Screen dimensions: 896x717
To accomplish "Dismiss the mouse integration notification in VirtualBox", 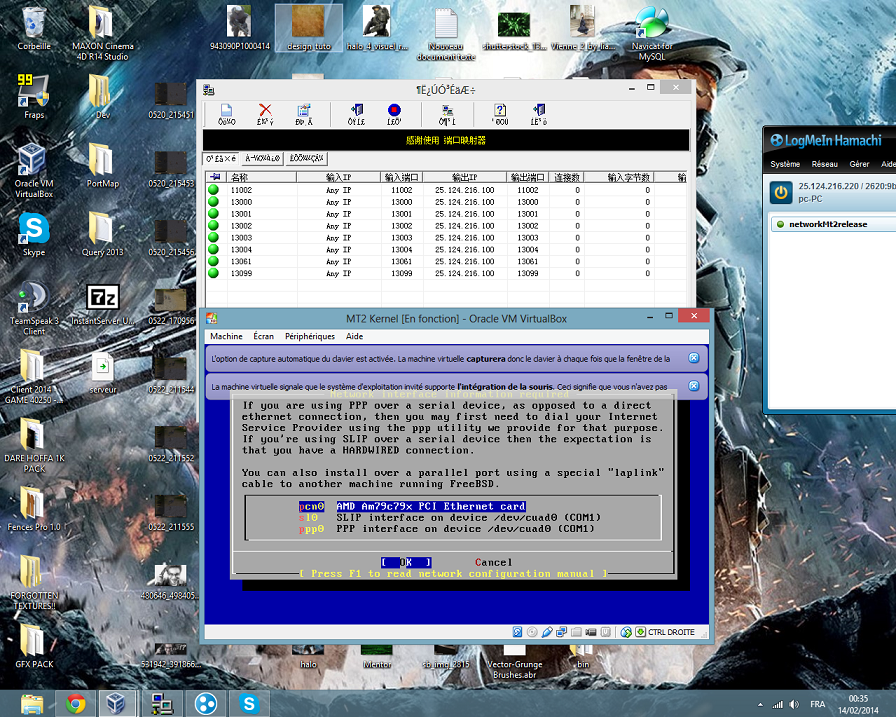I will pyautogui.click(x=694, y=386).
